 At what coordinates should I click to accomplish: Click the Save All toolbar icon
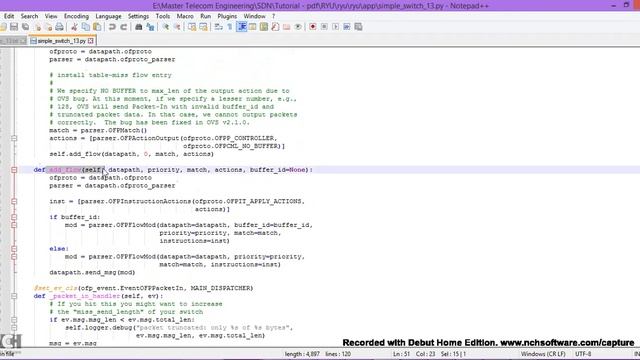point(25,27)
